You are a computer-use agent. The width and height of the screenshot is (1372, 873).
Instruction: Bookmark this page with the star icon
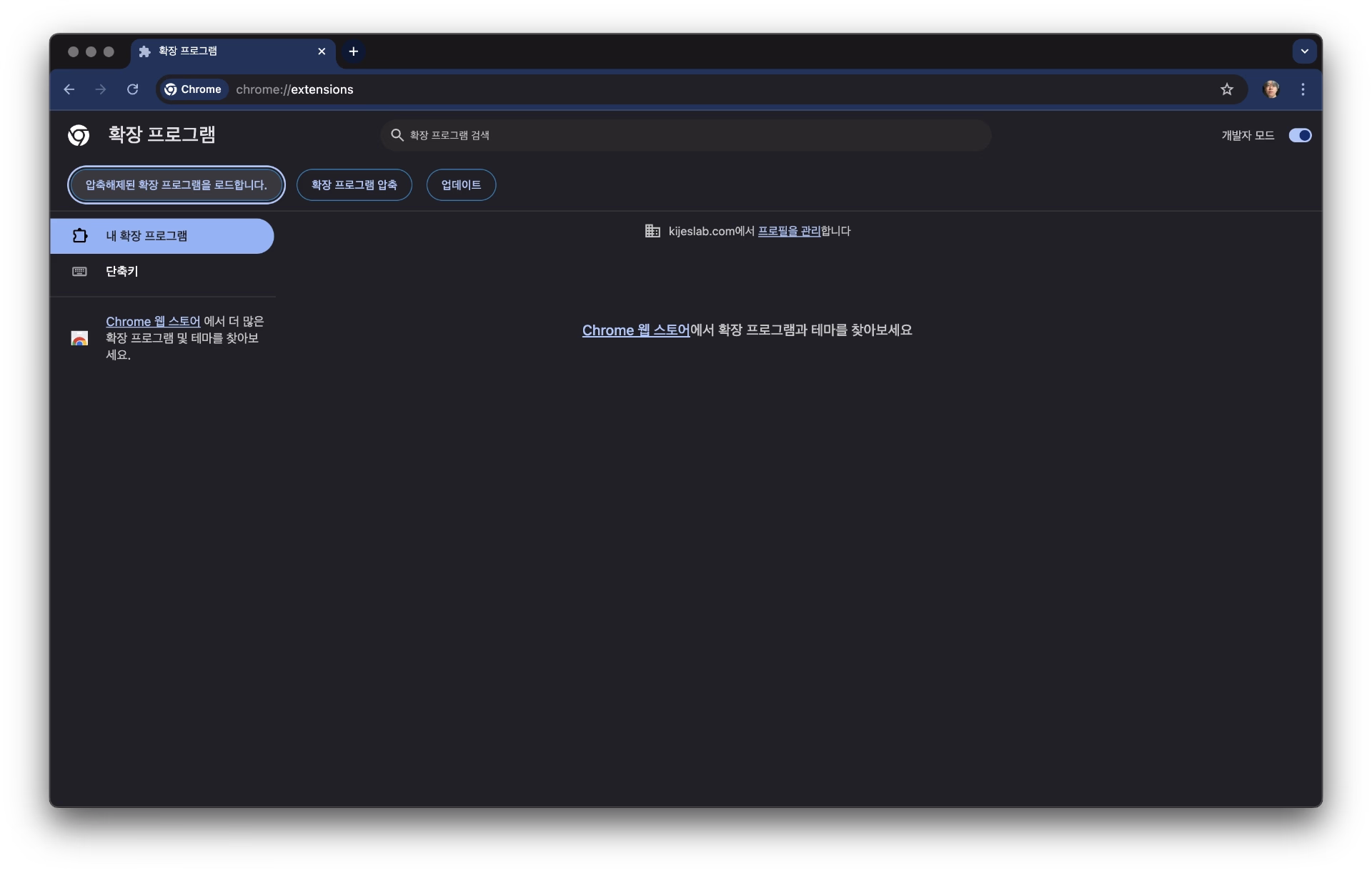coord(1227,89)
